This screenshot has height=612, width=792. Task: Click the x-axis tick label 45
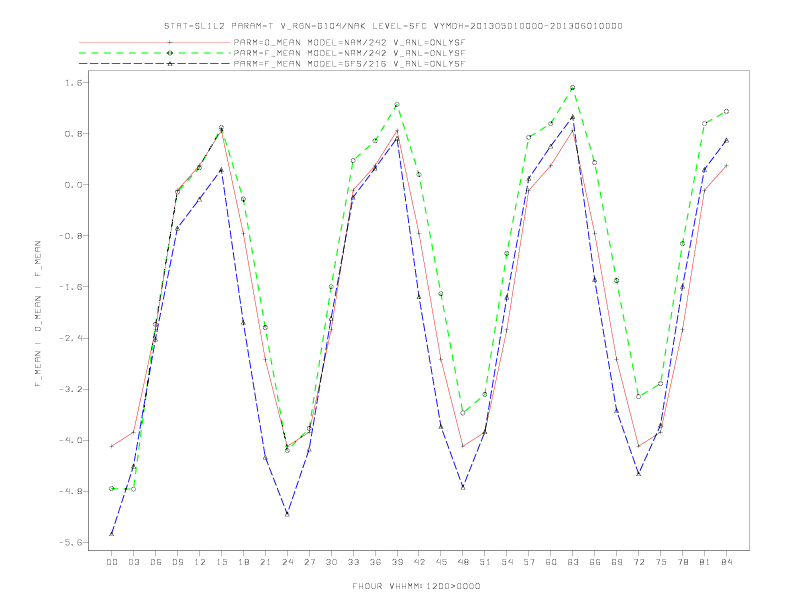pyautogui.click(x=441, y=562)
